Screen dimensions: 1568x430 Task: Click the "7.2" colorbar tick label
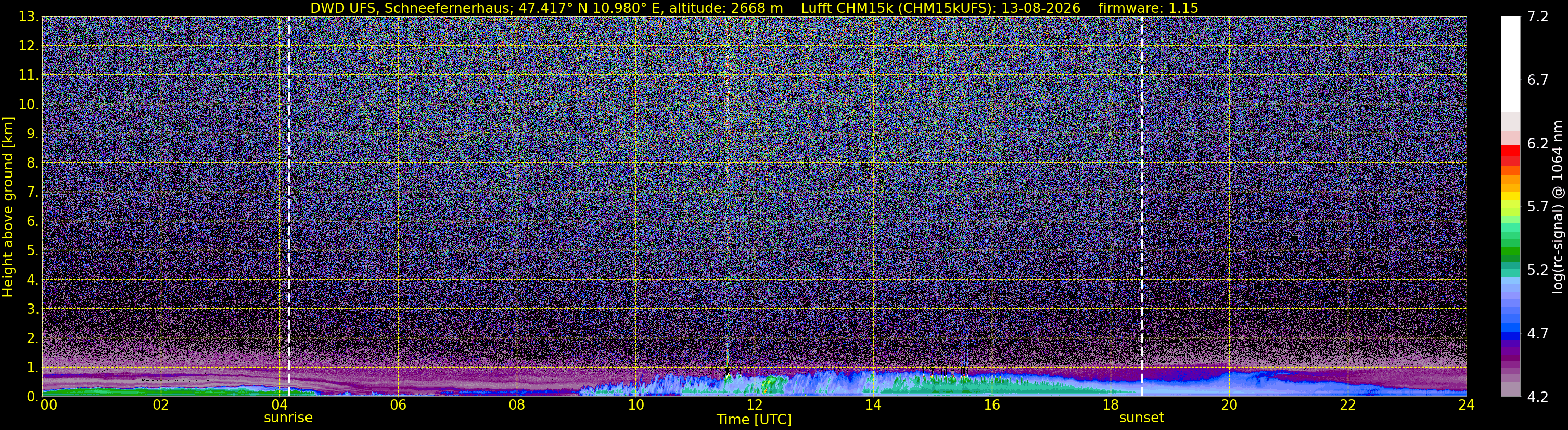(x=1538, y=17)
